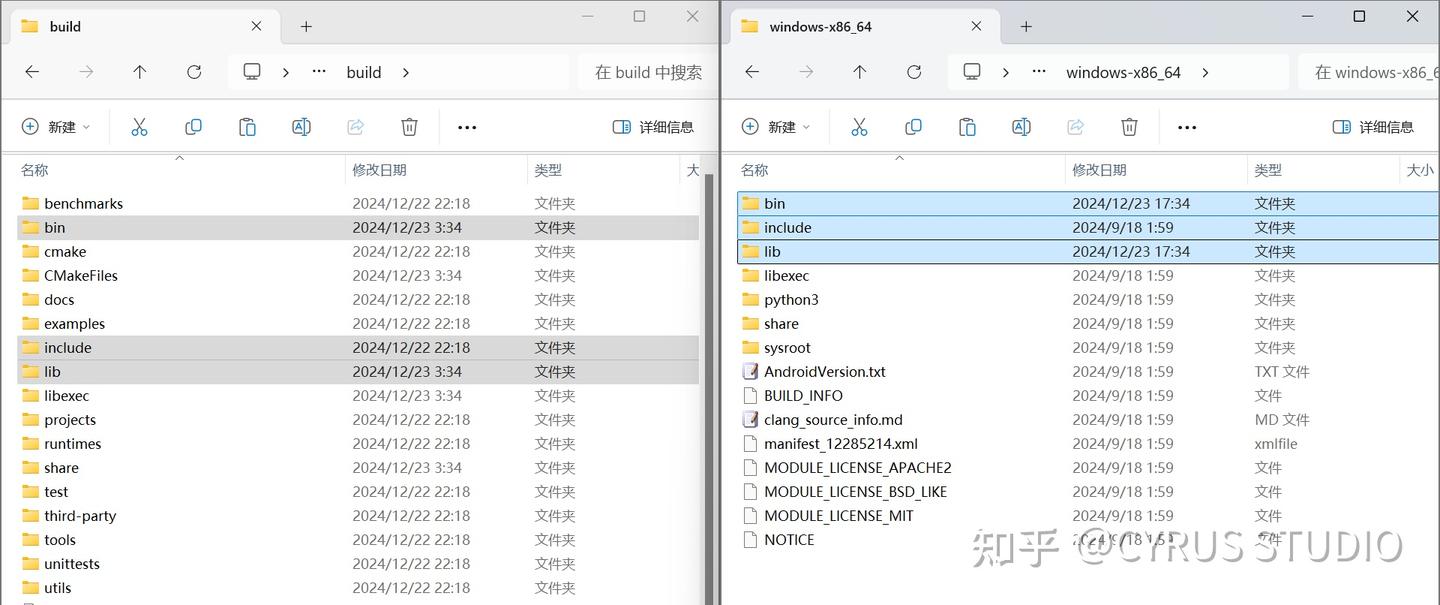Open the include folder in the build window
Screen dimensions: 1440x605
68,347
